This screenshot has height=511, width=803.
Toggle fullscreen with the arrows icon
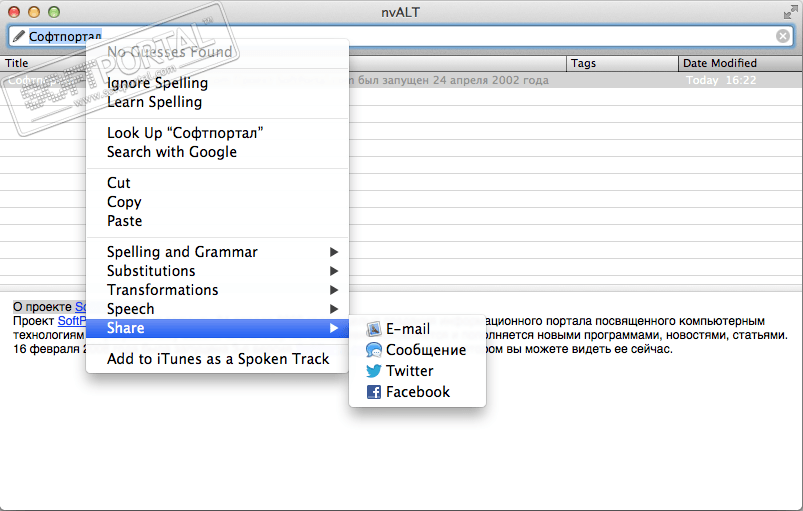pos(790,12)
